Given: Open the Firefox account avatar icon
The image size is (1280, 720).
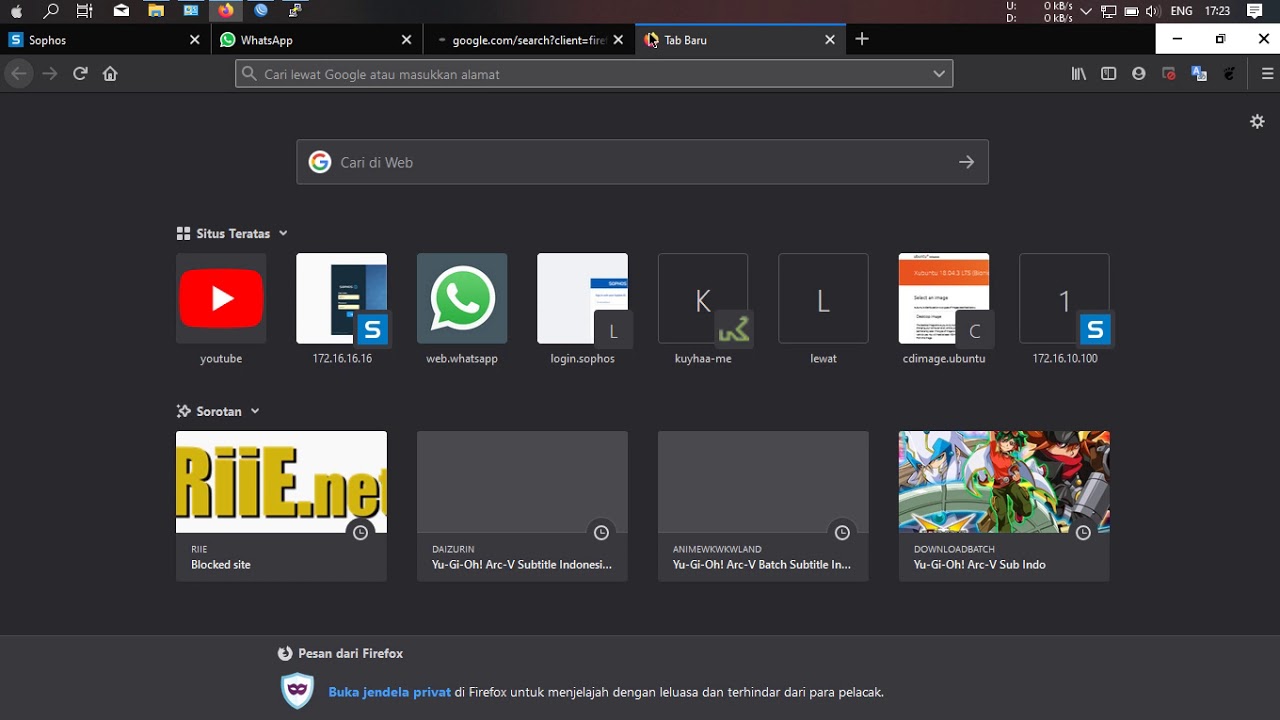Looking at the screenshot, I should tap(1138, 73).
